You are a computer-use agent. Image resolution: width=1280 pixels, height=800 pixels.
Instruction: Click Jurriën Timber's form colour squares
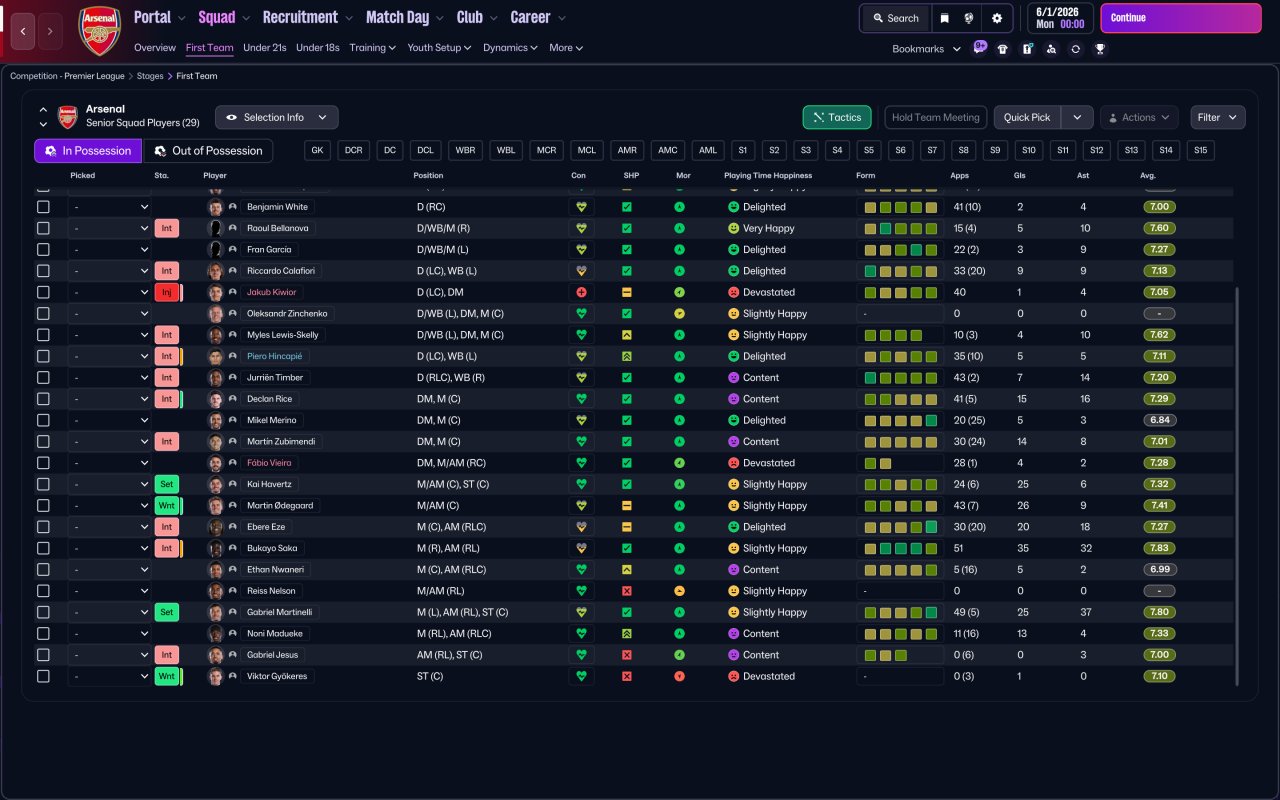(900, 378)
